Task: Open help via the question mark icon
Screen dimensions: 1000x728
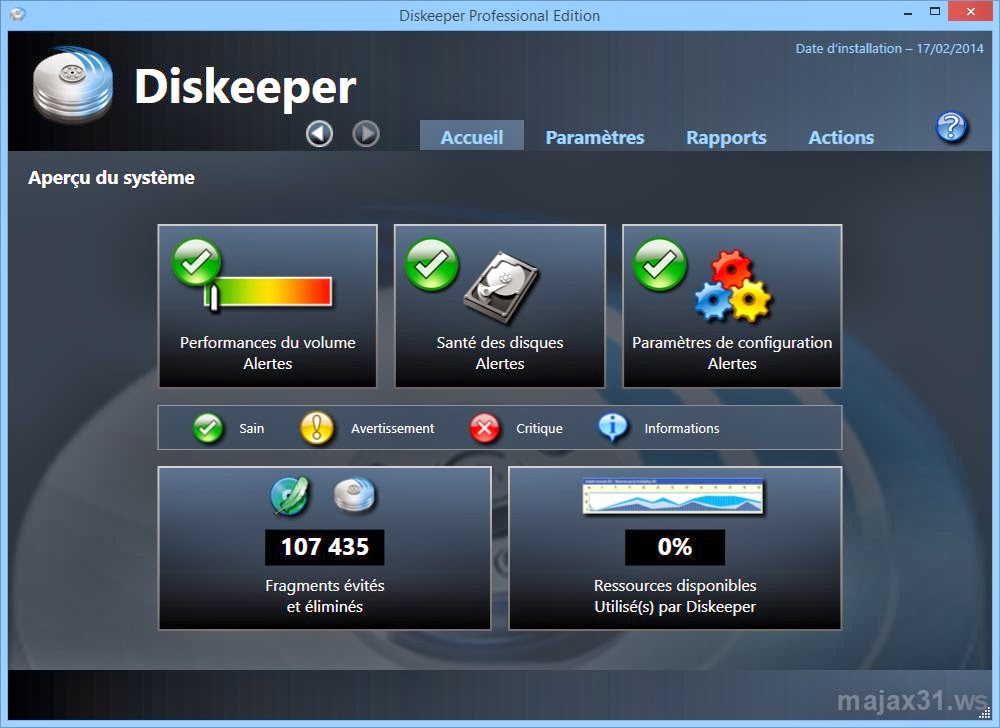Action: [951, 126]
